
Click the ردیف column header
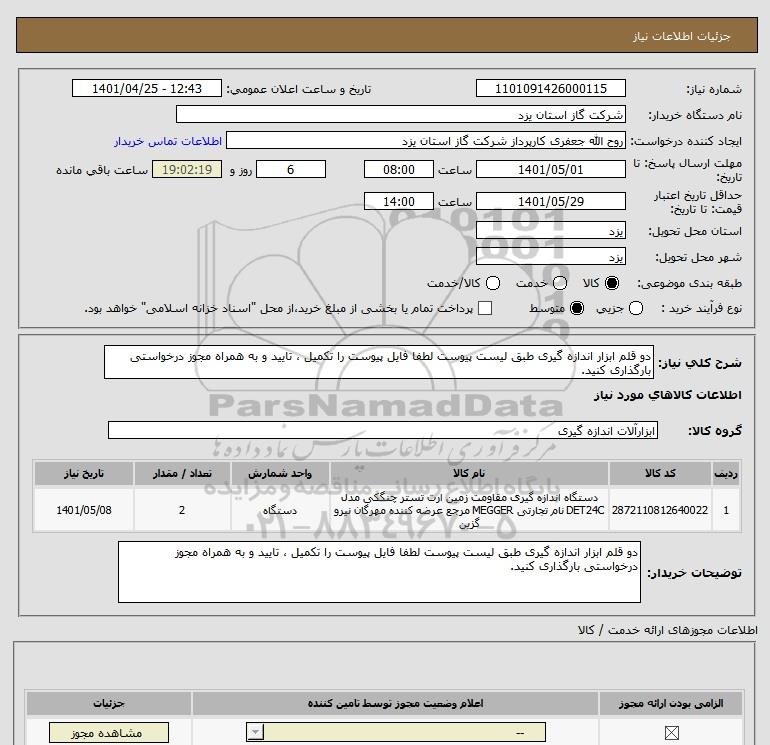coord(726,473)
